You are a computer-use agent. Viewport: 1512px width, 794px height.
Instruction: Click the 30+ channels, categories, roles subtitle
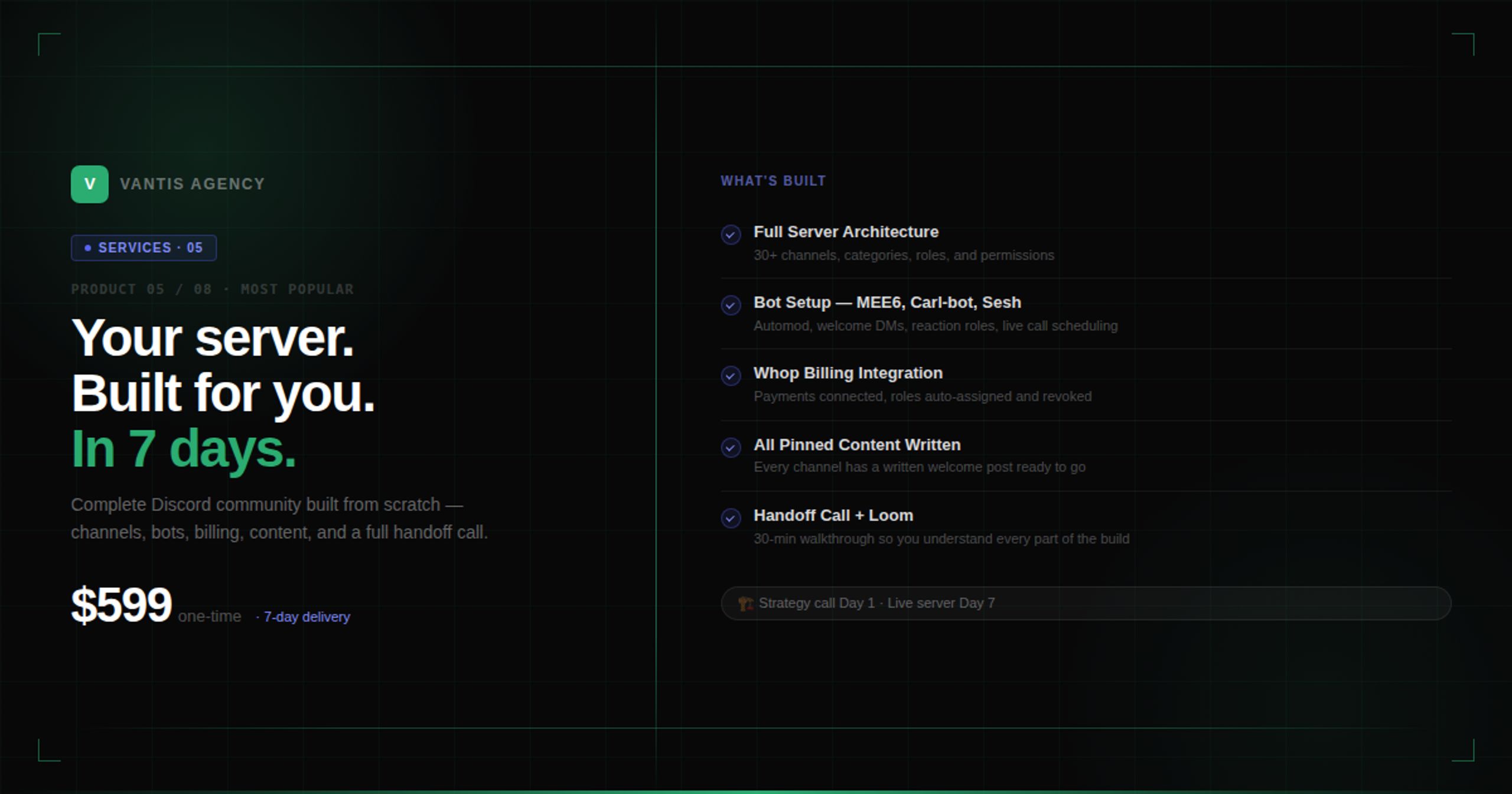(x=904, y=255)
